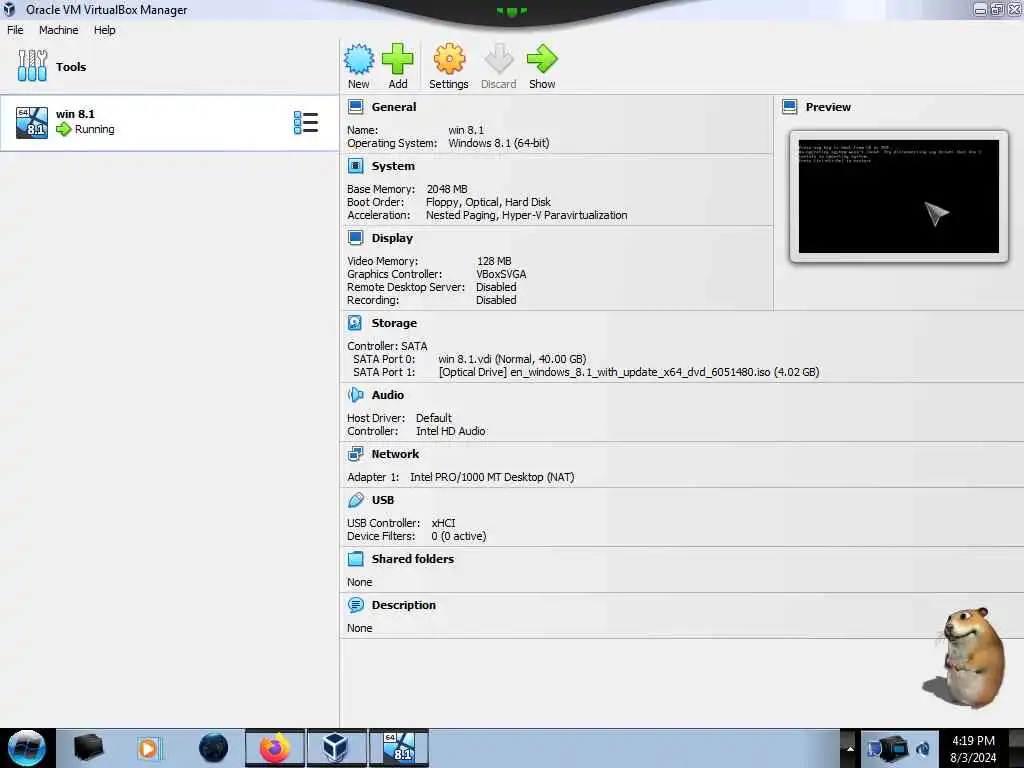Click the 'xHCI' USB controller value
This screenshot has width=1024, height=768.
click(443, 523)
